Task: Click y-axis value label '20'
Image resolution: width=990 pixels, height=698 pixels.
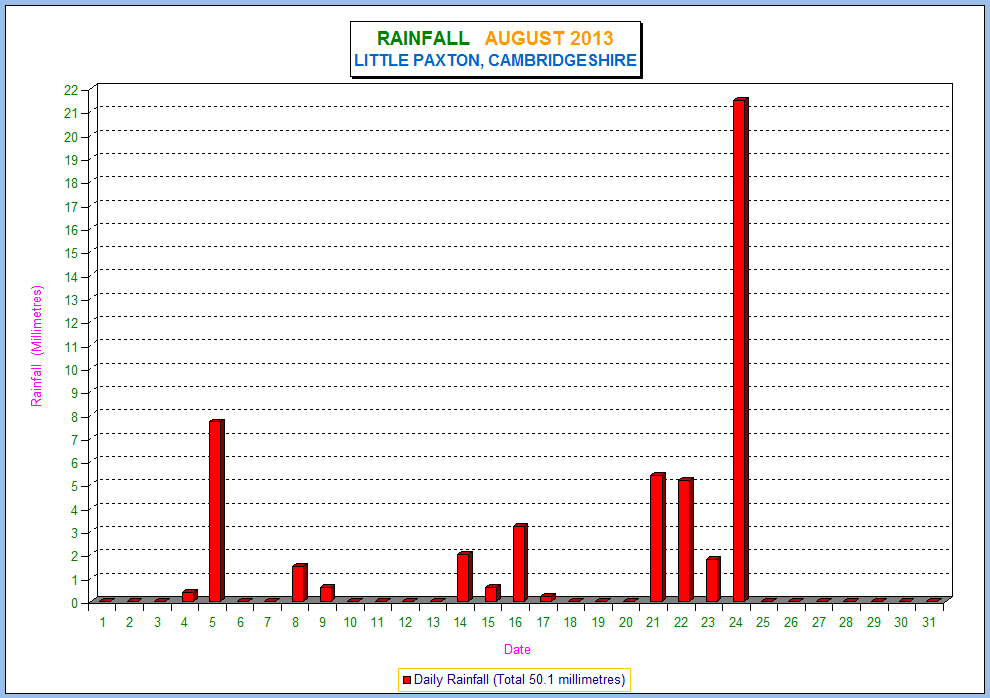Action: coord(71,137)
